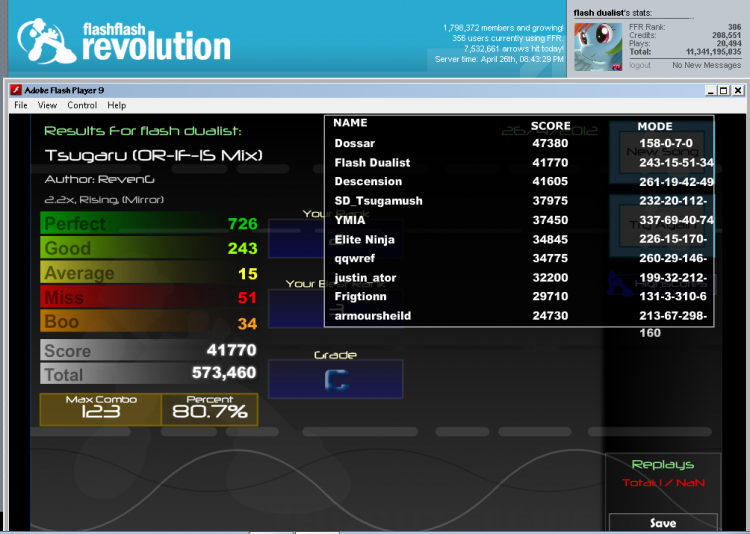Open the Help menu
Viewport: 750px width, 534px height.
(x=117, y=105)
